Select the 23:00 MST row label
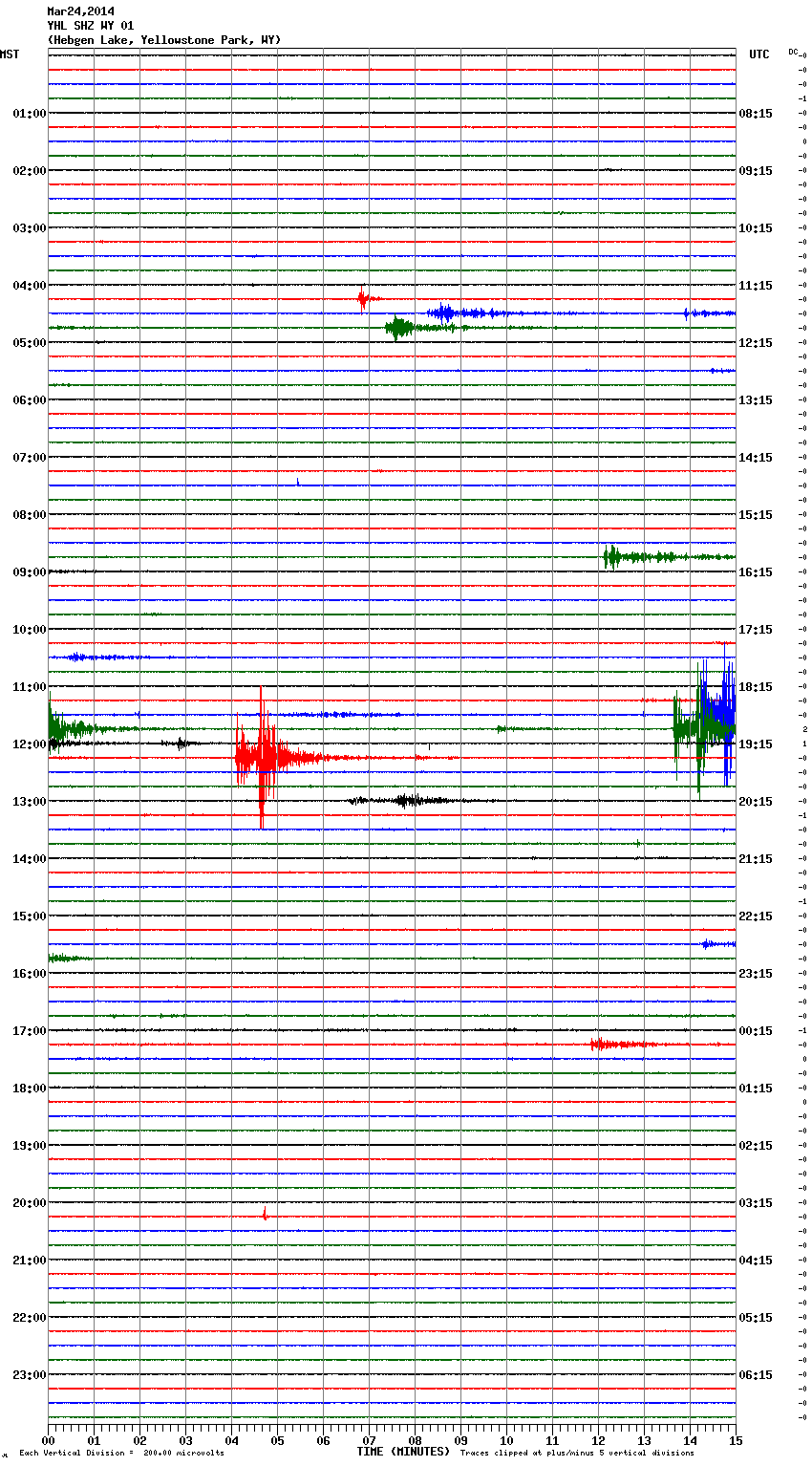 point(30,1375)
